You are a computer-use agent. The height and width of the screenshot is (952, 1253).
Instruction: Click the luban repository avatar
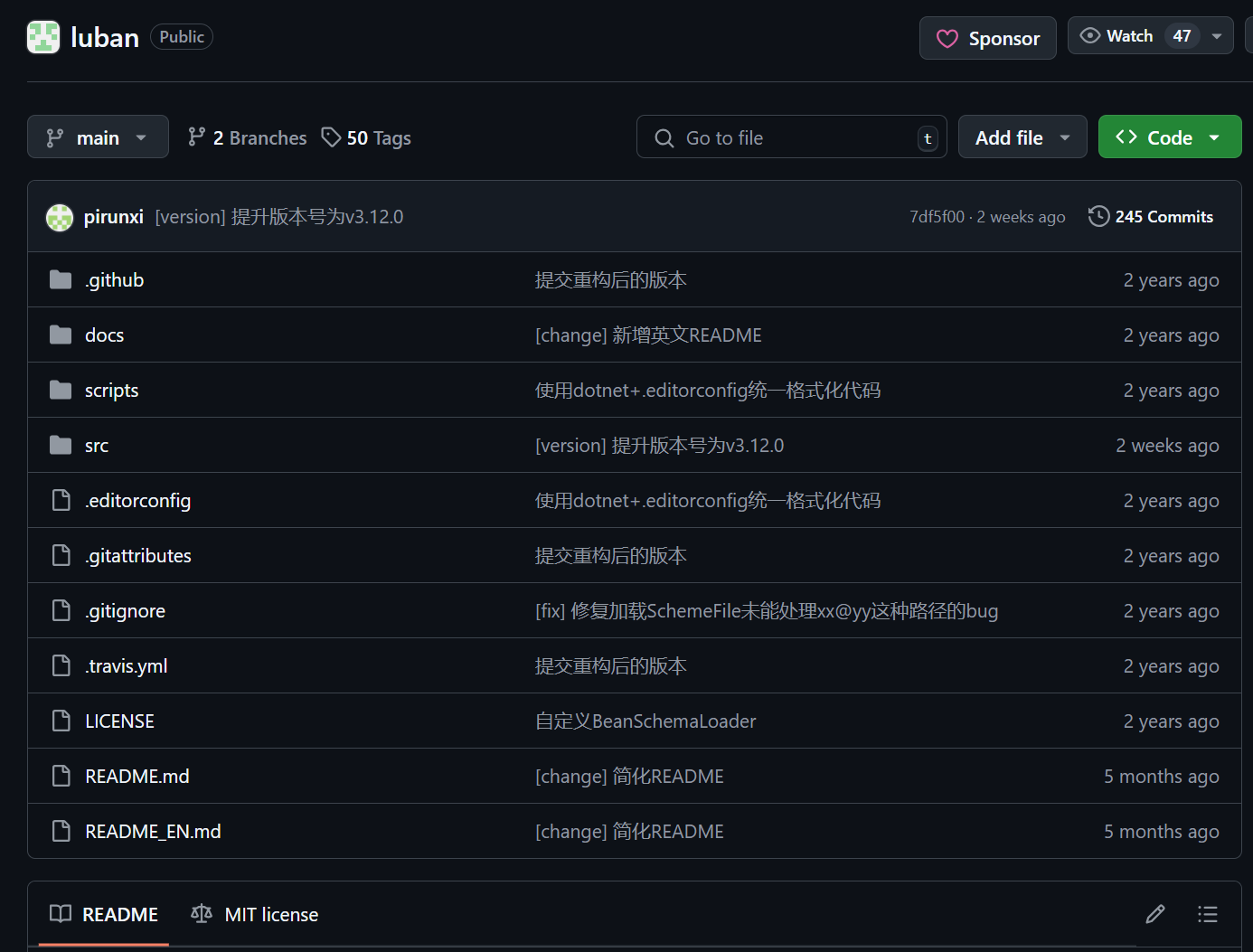click(x=42, y=36)
